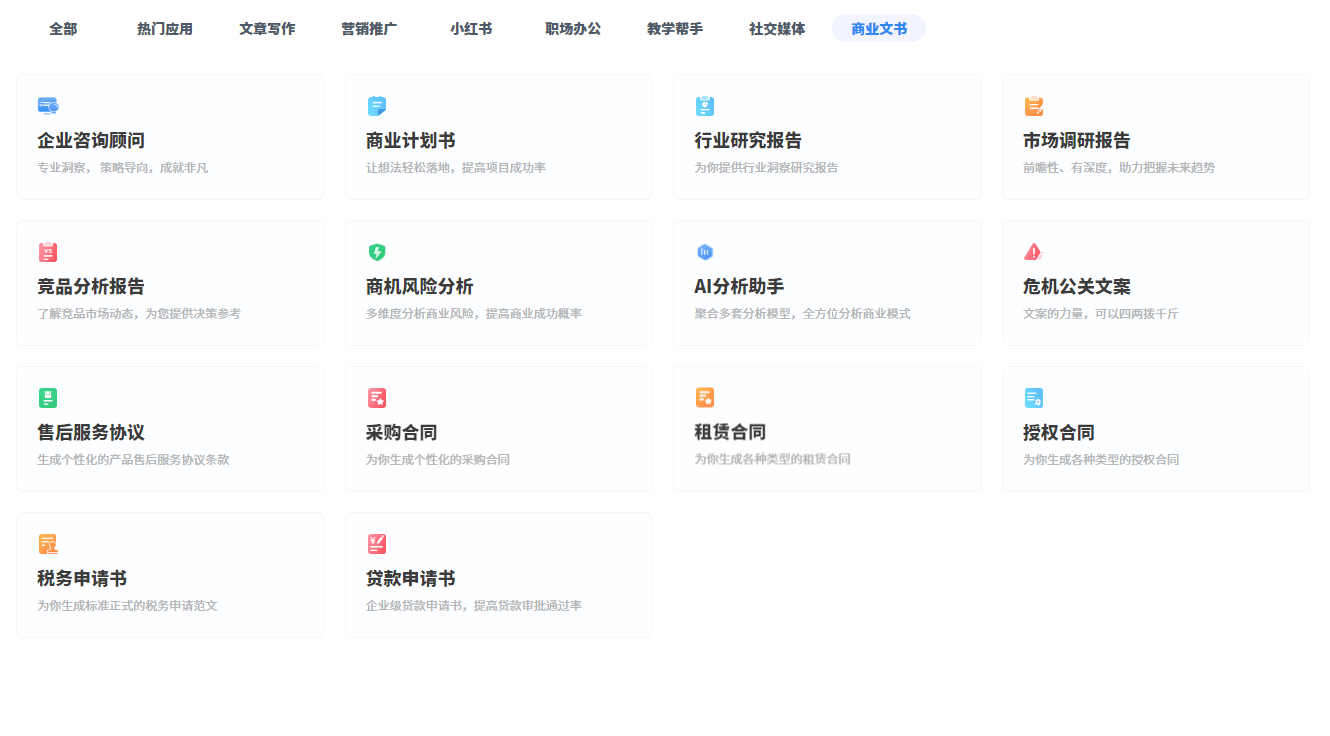The image size is (1330, 736).
Task: Choose the 租赁合同 title
Action: click(730, 433)
